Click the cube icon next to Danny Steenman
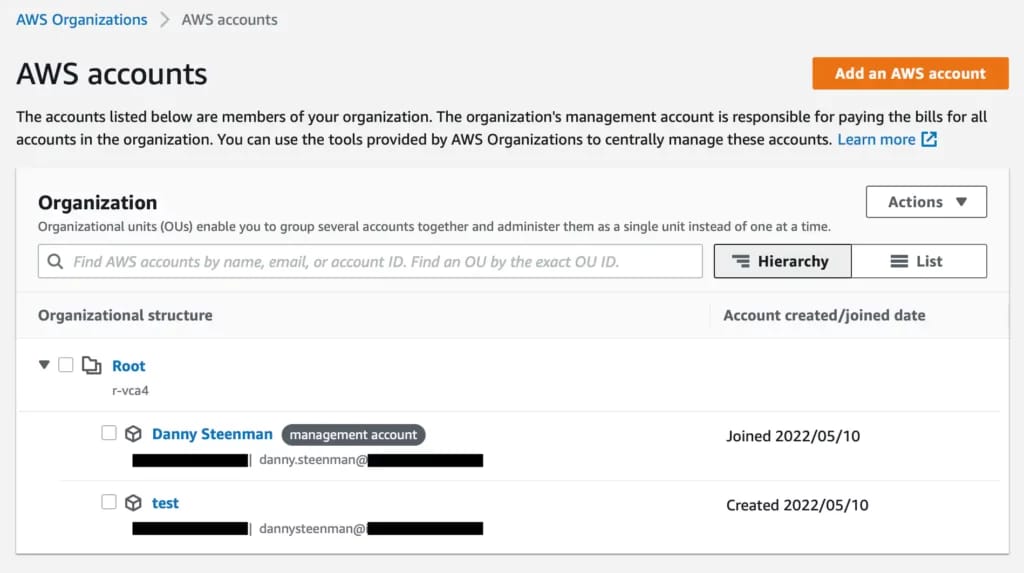The width and height of the screenshot is (1024, 573). 133,434
